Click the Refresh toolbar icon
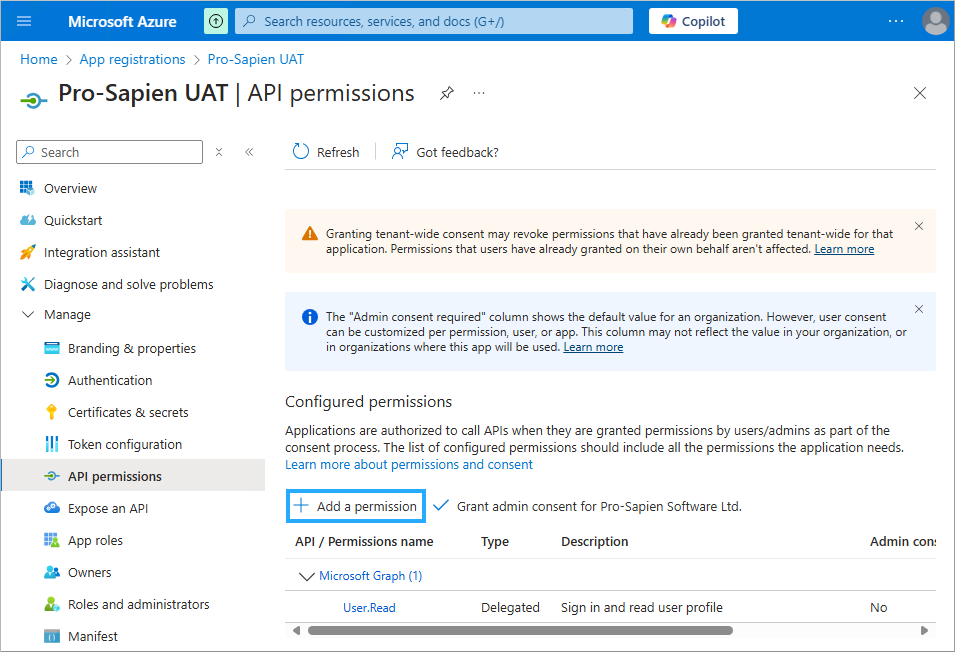 [x=301, y=152]
